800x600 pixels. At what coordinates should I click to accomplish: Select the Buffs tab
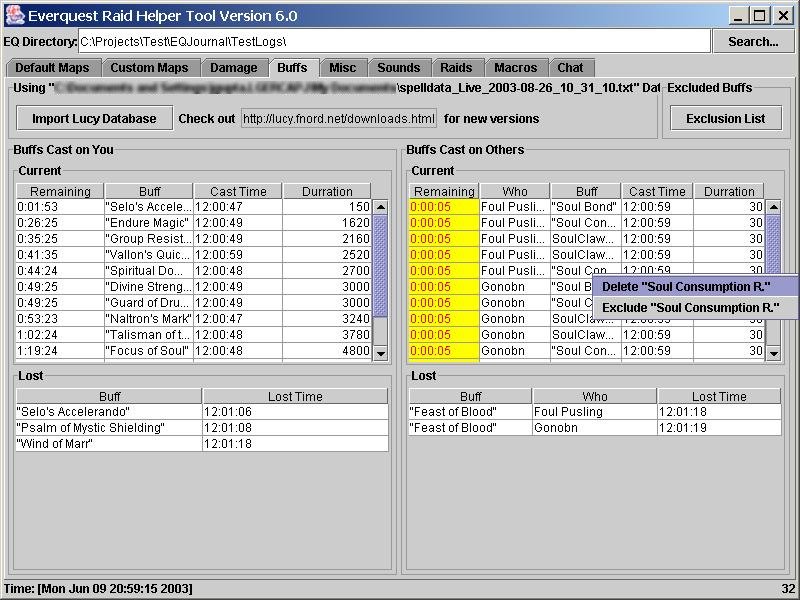(x=292, y=68)
